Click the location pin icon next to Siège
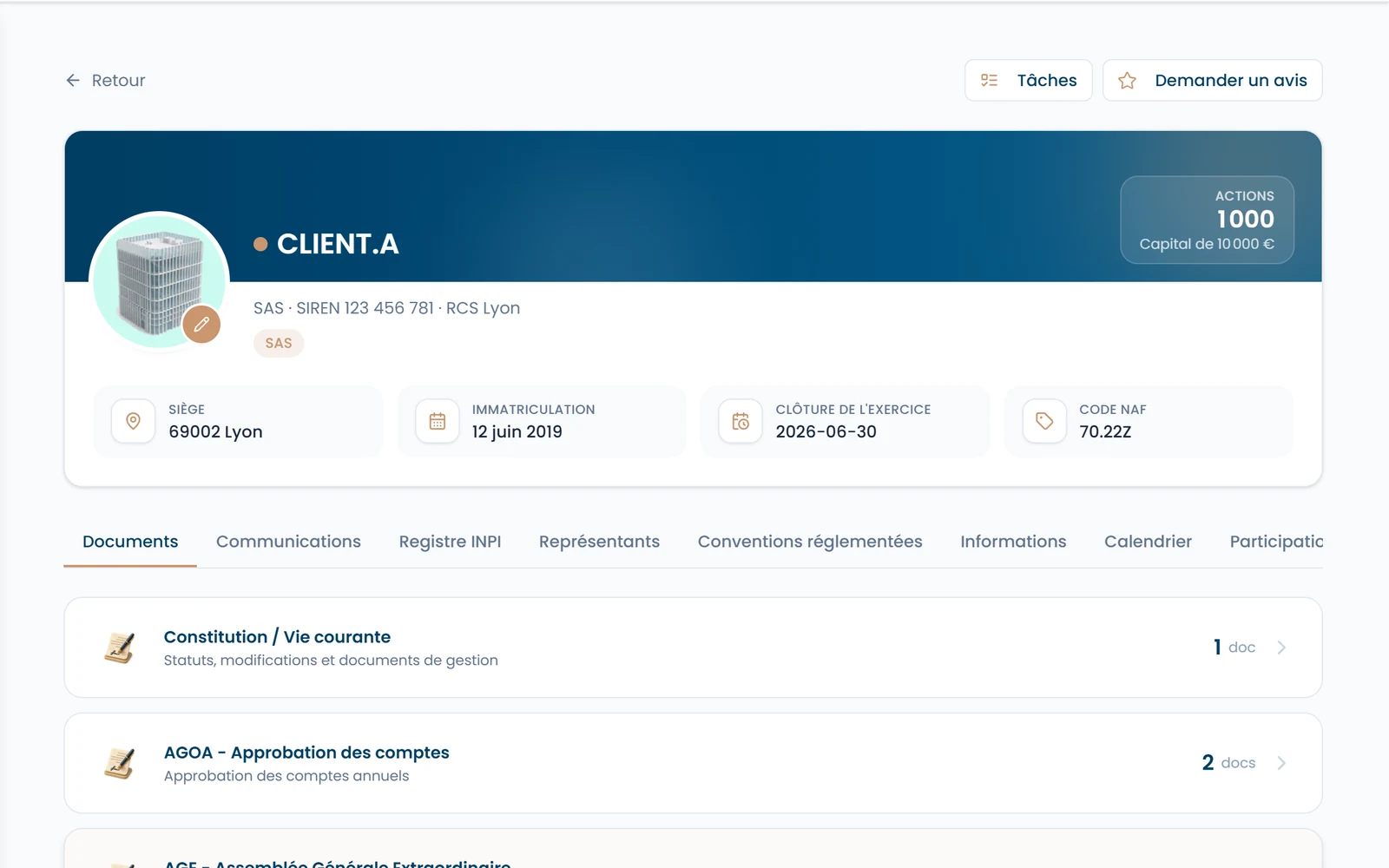 point(133,421)
